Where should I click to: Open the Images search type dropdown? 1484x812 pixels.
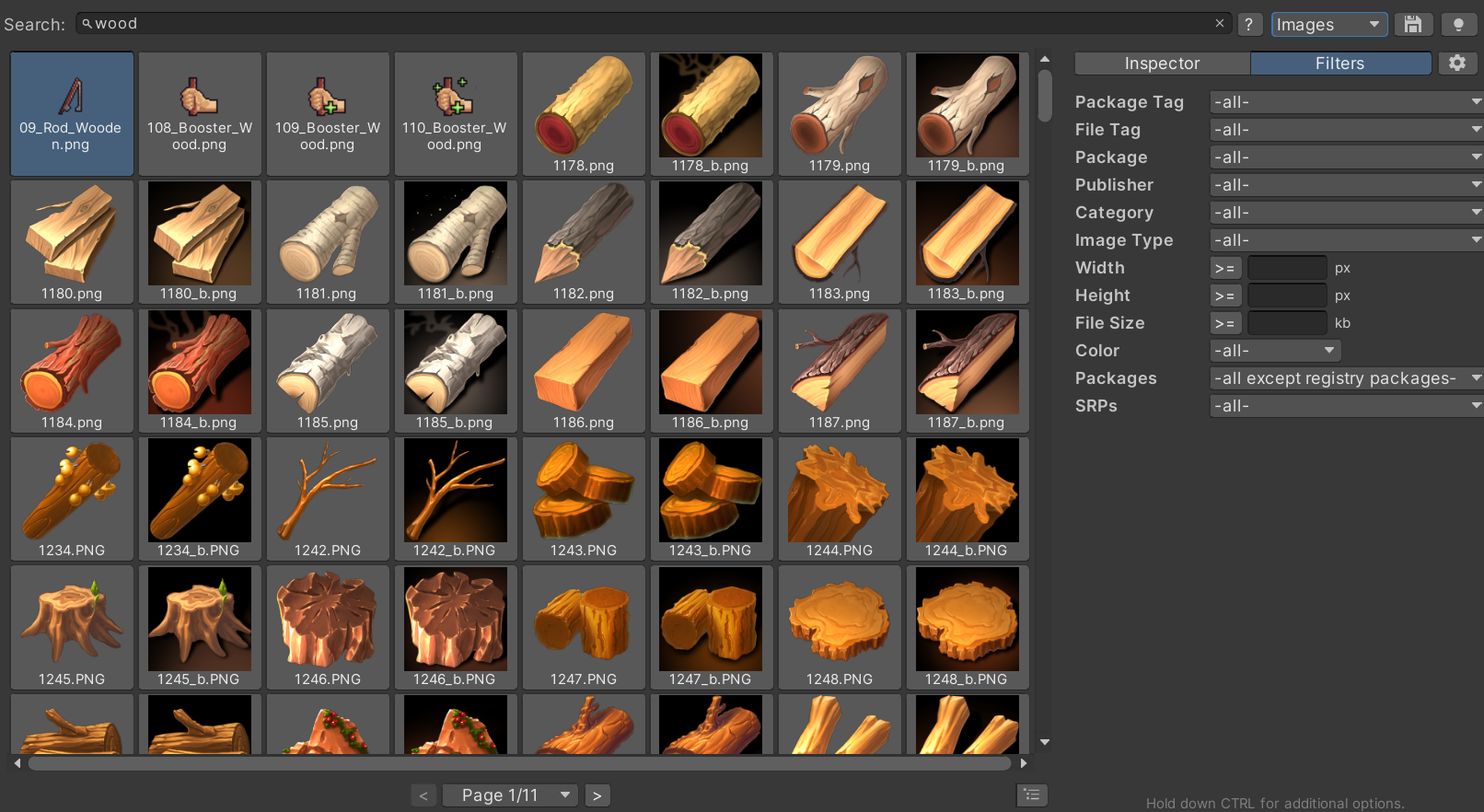click(x=1329, y=24)
